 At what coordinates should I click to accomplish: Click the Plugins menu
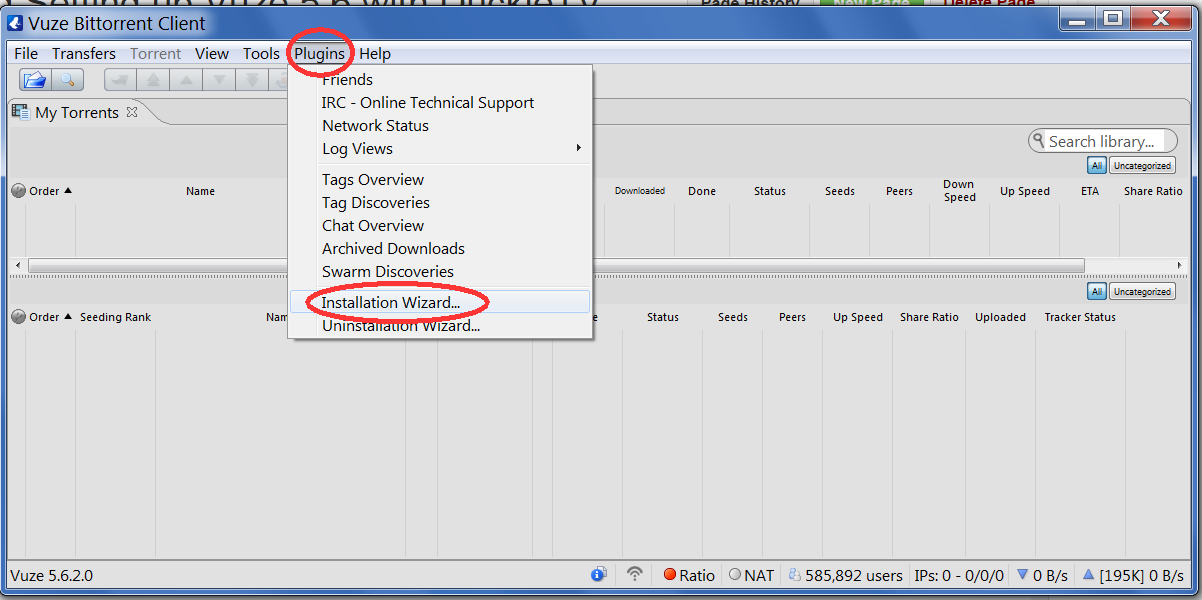tap(319, 53)
